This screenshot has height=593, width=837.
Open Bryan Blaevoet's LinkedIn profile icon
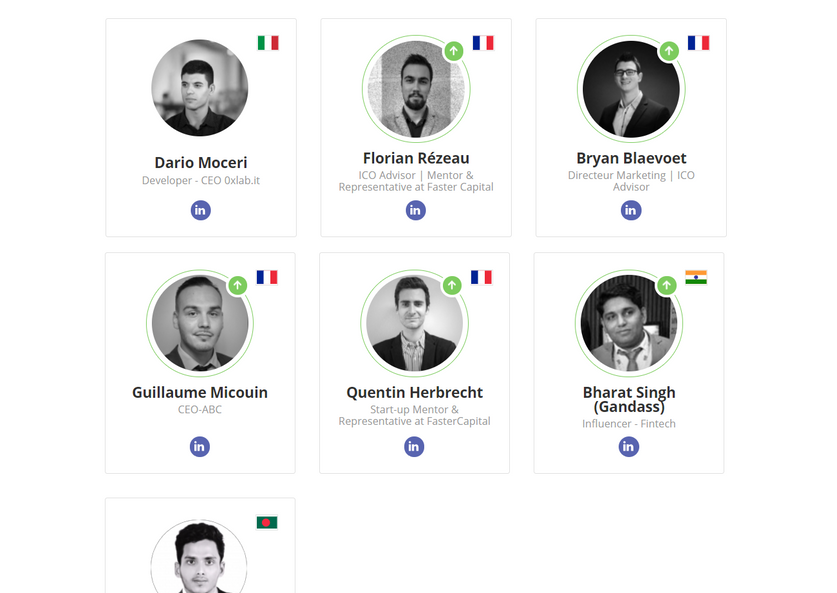pos(630,210)
